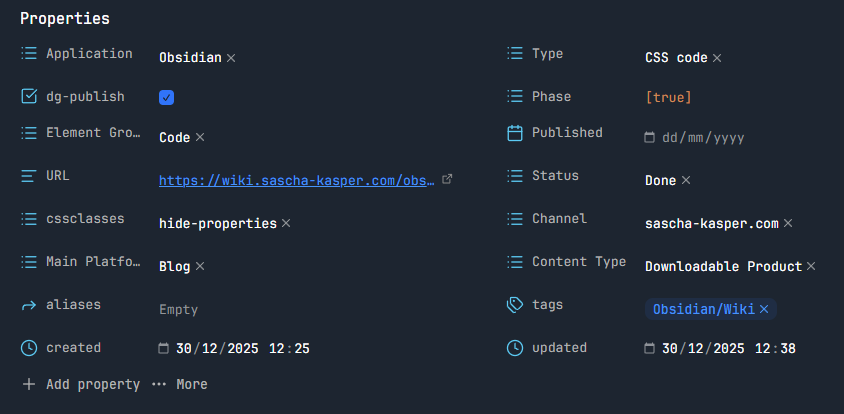This screenshot has height=414, width=844.
Task: Click the dg-publish property checkbox icon
Action: 29,97
